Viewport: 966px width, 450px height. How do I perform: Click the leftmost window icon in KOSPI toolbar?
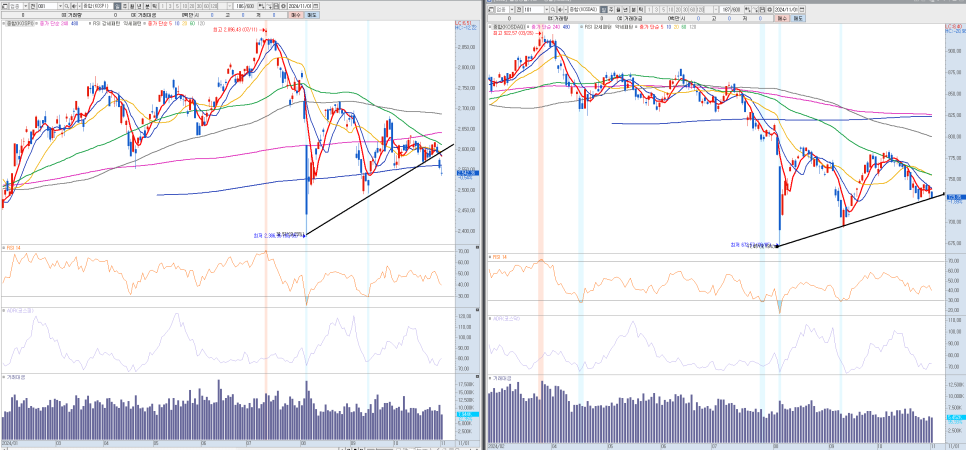click(4, 6)
